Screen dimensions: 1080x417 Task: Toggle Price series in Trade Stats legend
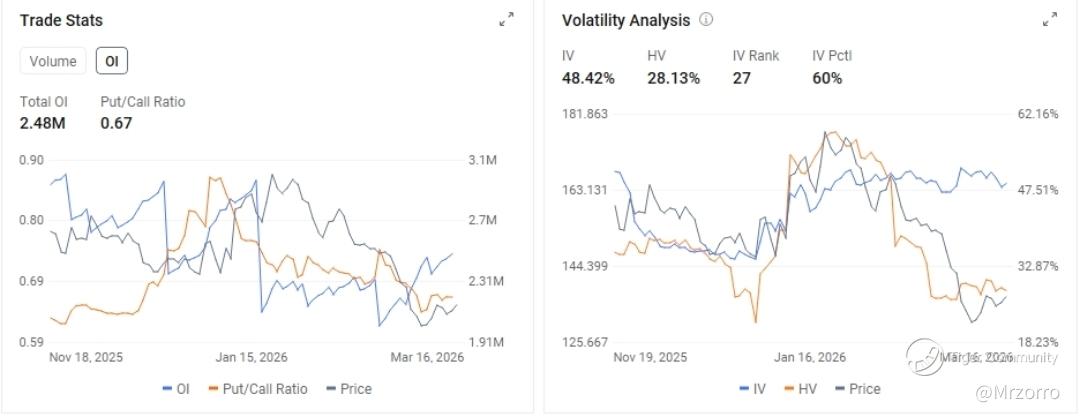[347, 388]
